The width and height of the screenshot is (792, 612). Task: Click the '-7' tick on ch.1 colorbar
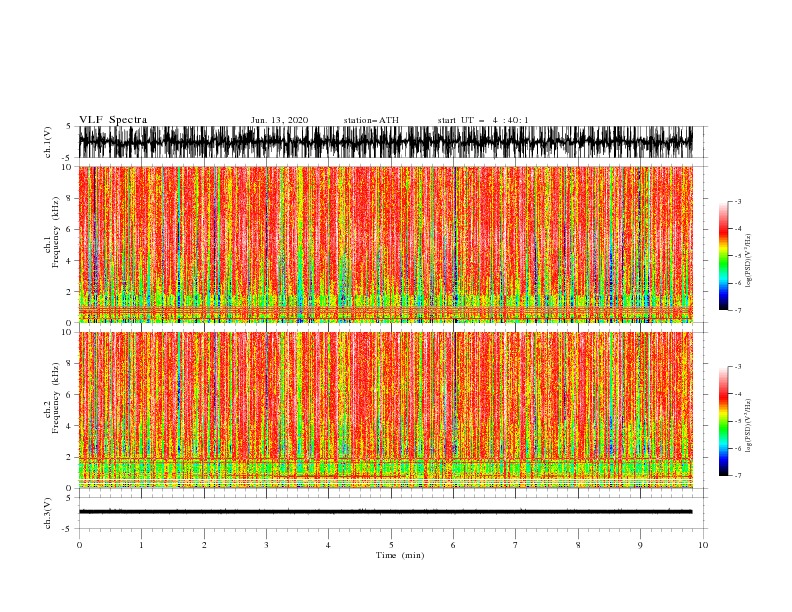tap(738, 310)
